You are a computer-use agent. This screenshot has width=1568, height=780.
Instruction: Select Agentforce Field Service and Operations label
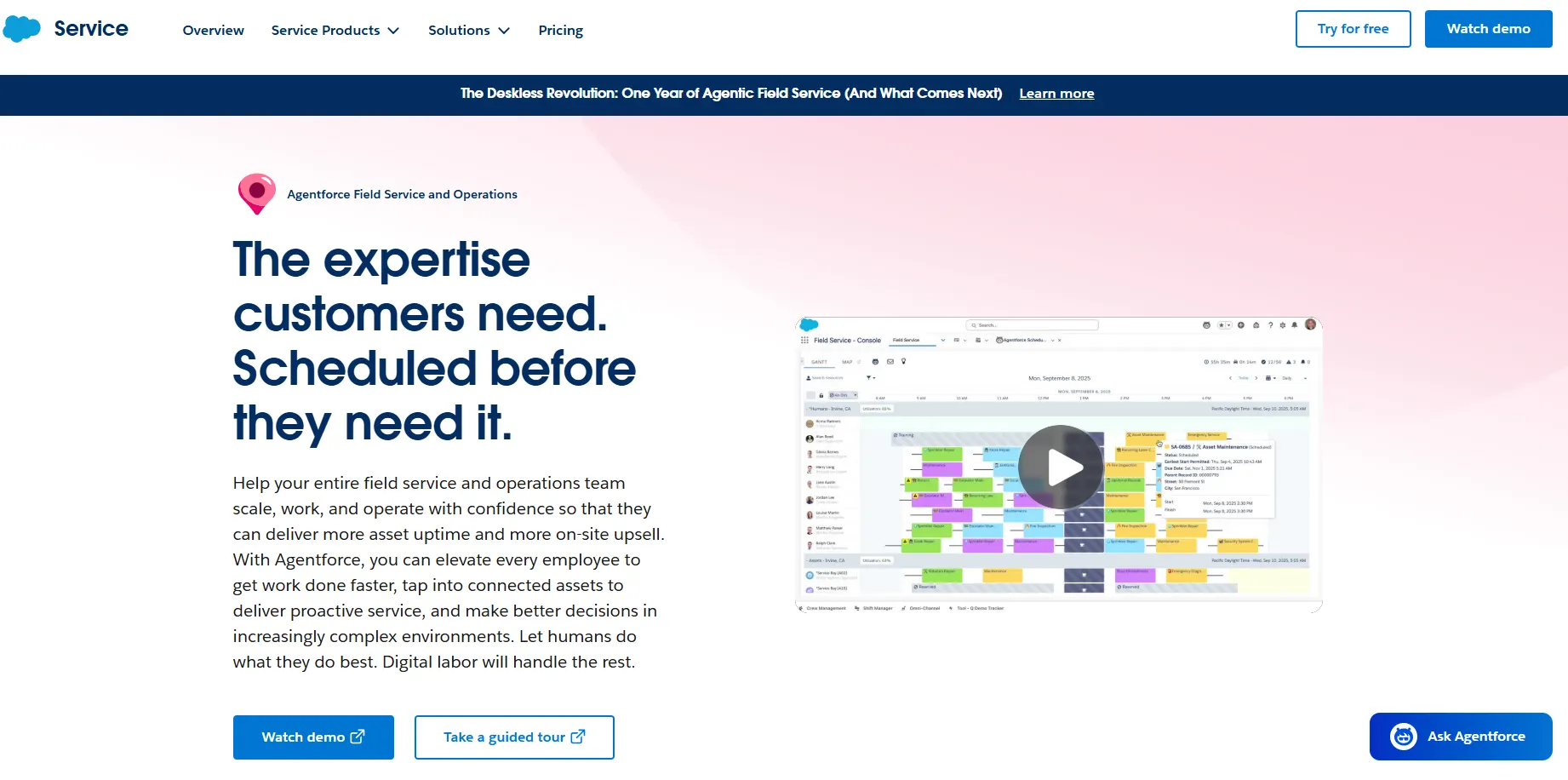pos(402,194)
